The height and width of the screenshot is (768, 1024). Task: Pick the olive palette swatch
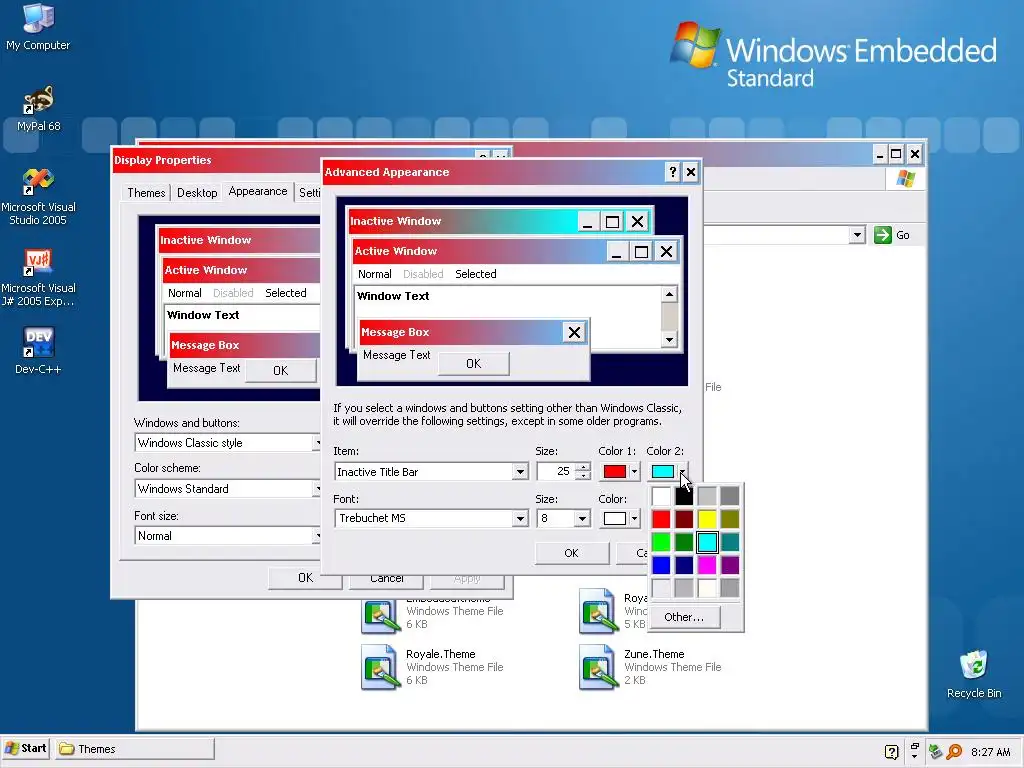tap(729, 519)
